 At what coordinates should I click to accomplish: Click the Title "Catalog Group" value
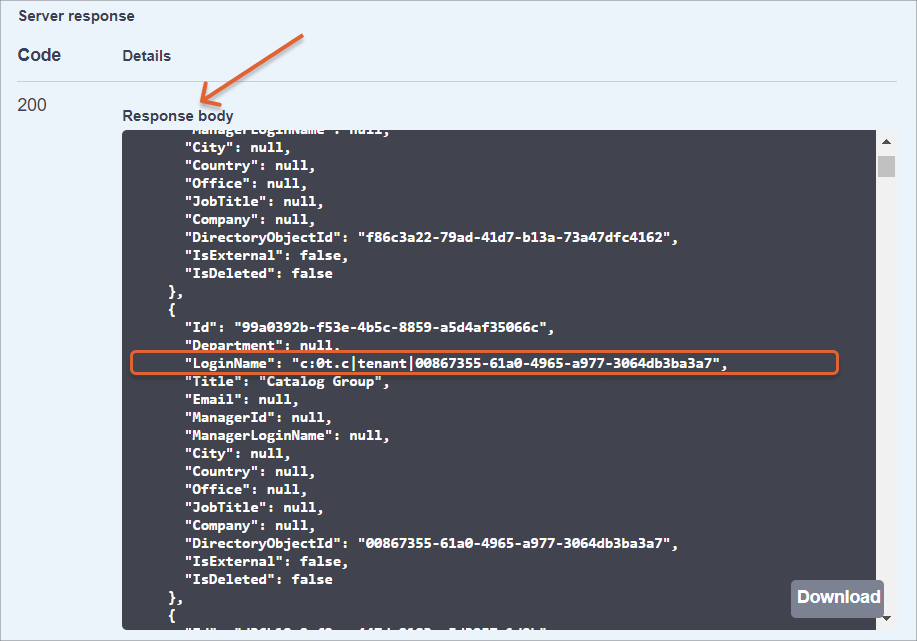[317, 381]
